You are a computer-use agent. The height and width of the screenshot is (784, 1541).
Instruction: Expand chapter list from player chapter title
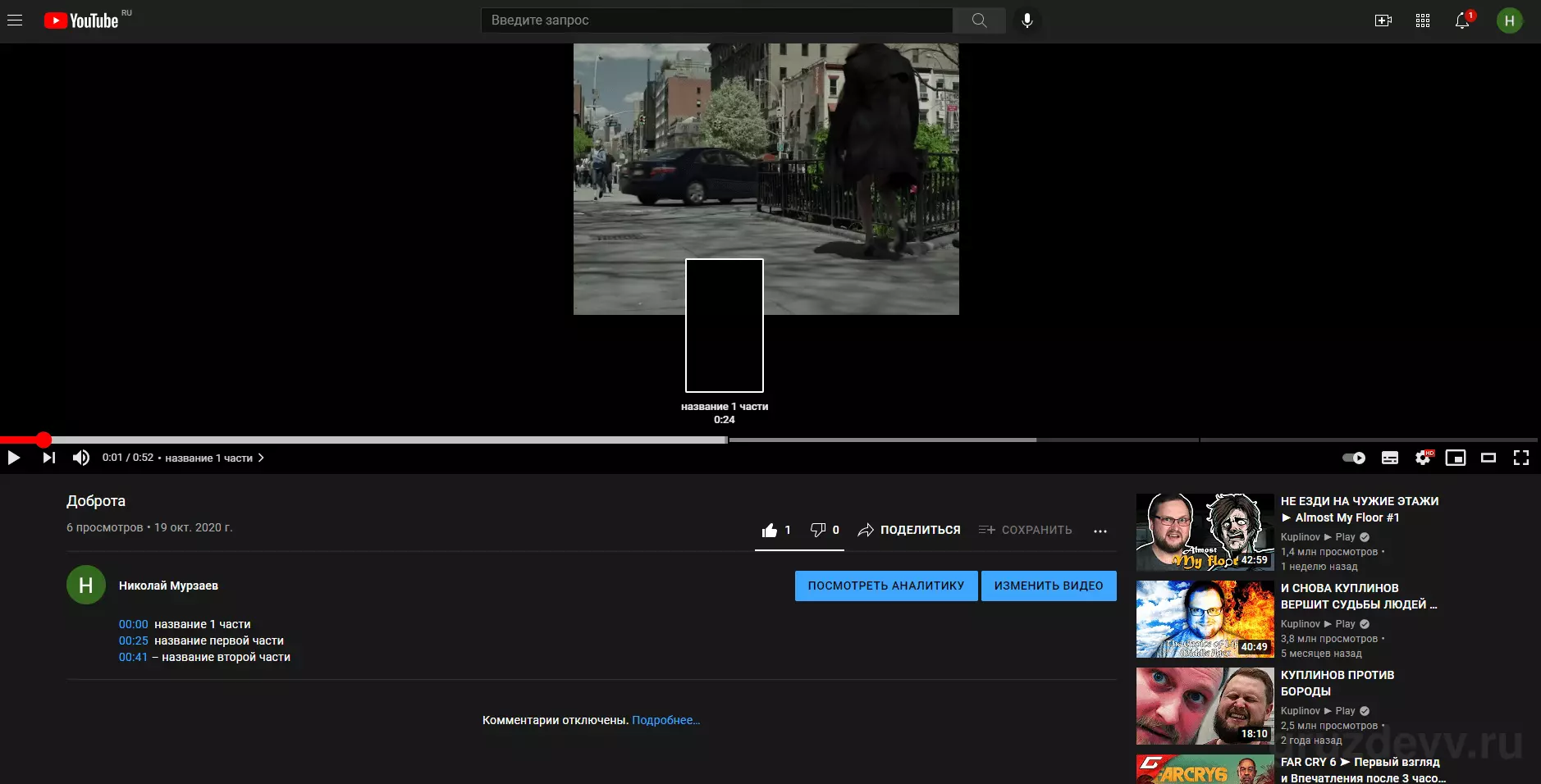click(215, 458)
